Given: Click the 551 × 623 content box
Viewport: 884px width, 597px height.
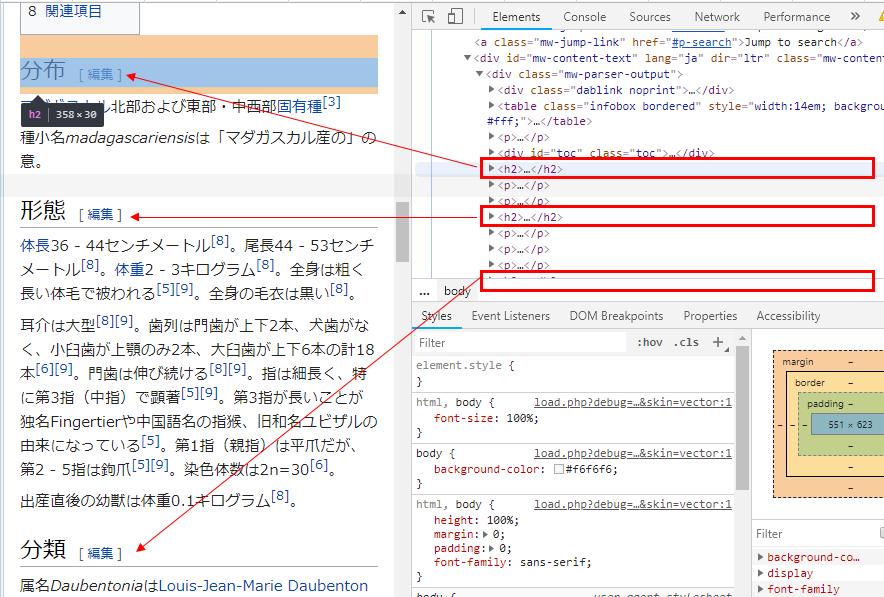Looking at the screenshot, I should click(850, 424).
